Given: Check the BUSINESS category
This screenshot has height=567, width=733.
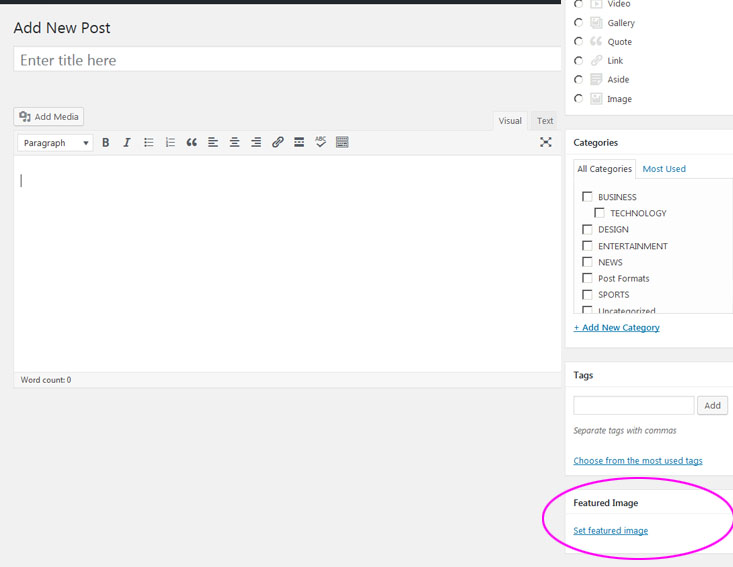Looking at the screenshot, I should pos(587,196).
